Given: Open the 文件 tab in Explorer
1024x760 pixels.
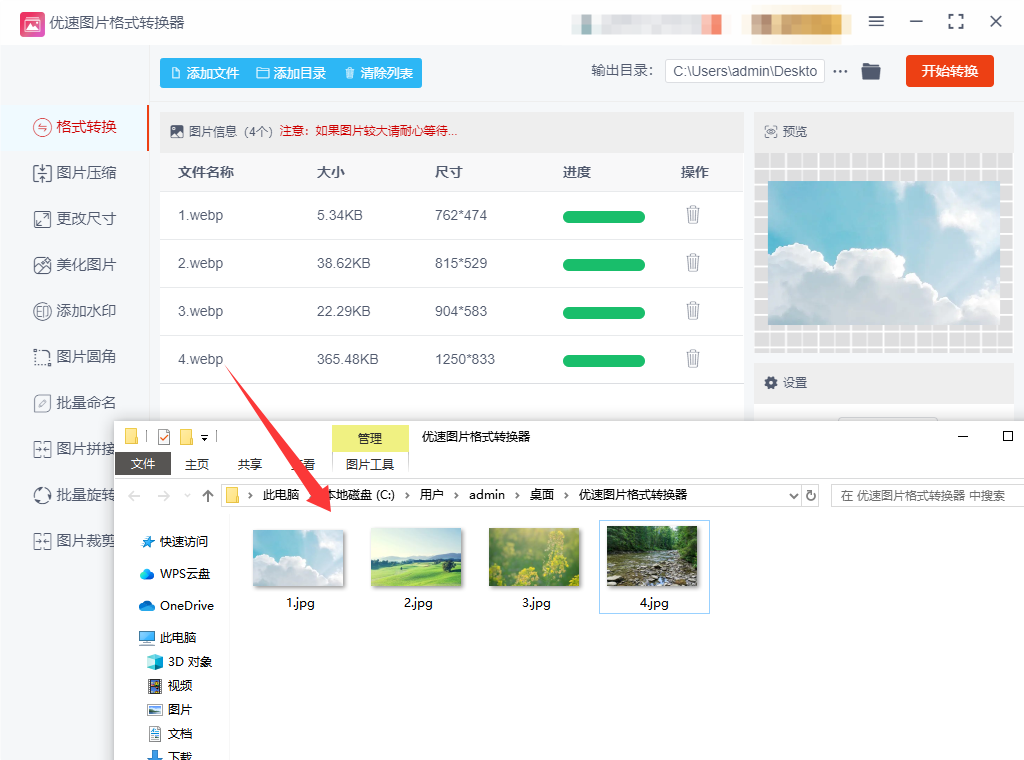Looking at the screenshot, I should [x=143, y=464].
